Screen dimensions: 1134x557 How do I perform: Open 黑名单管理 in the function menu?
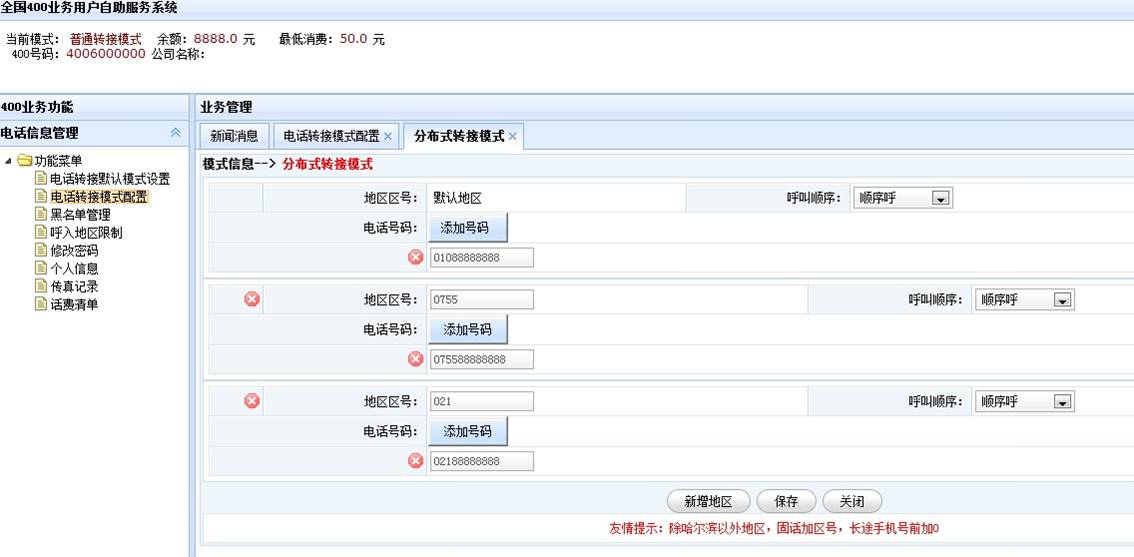pyautogui.click(x=80, y=215)
